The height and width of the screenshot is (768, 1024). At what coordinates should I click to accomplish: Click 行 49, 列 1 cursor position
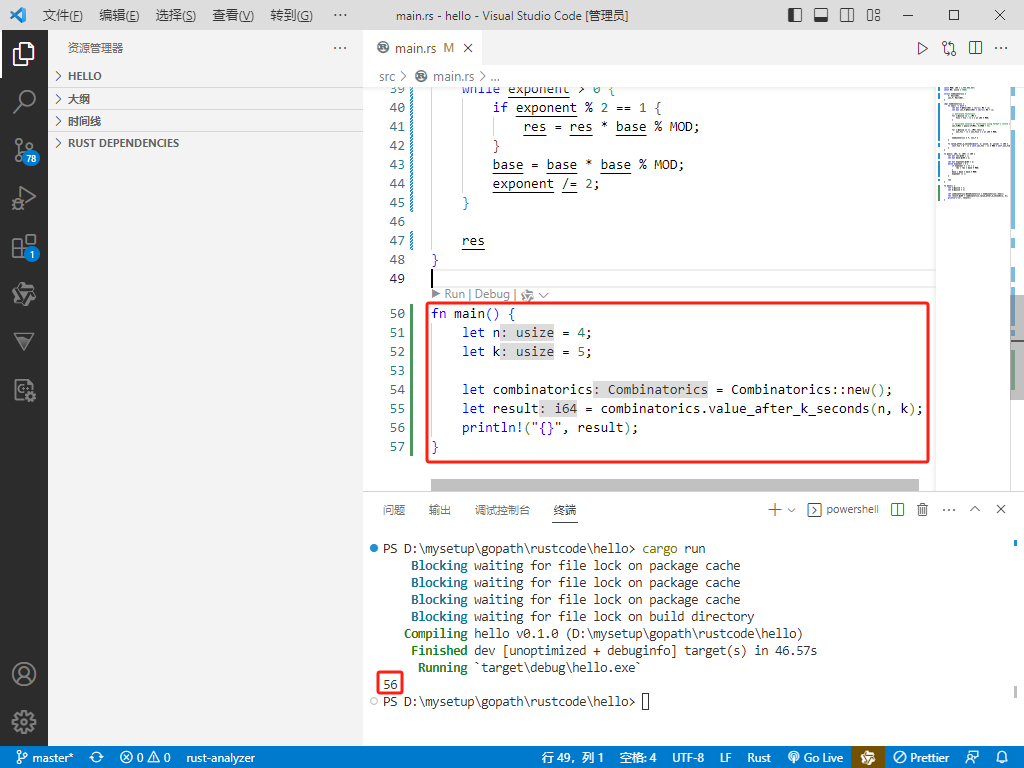click(x=572, y=758)
